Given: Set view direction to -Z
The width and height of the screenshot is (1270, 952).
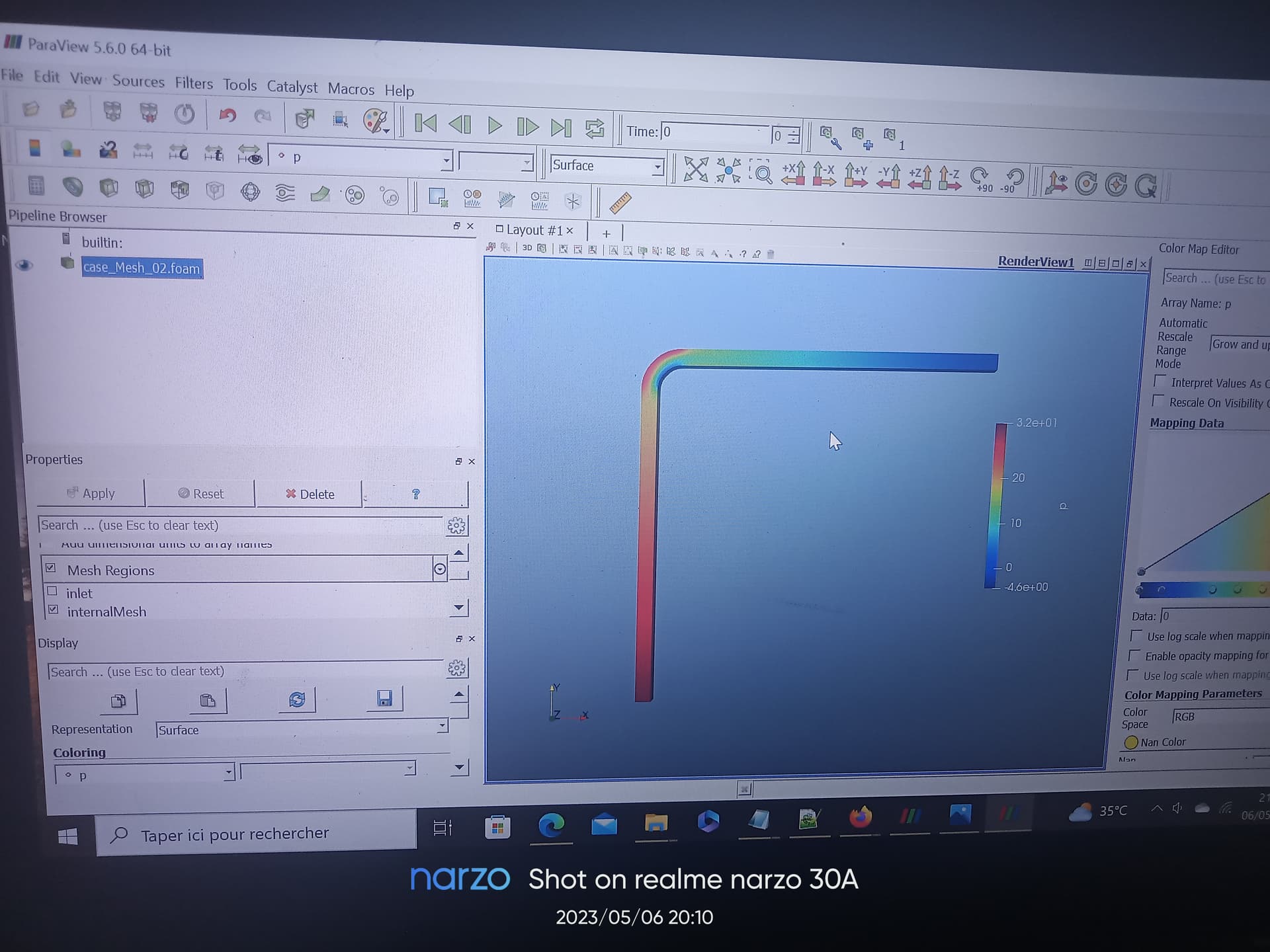Looking at the screenshot, I should tap(949, 178).
